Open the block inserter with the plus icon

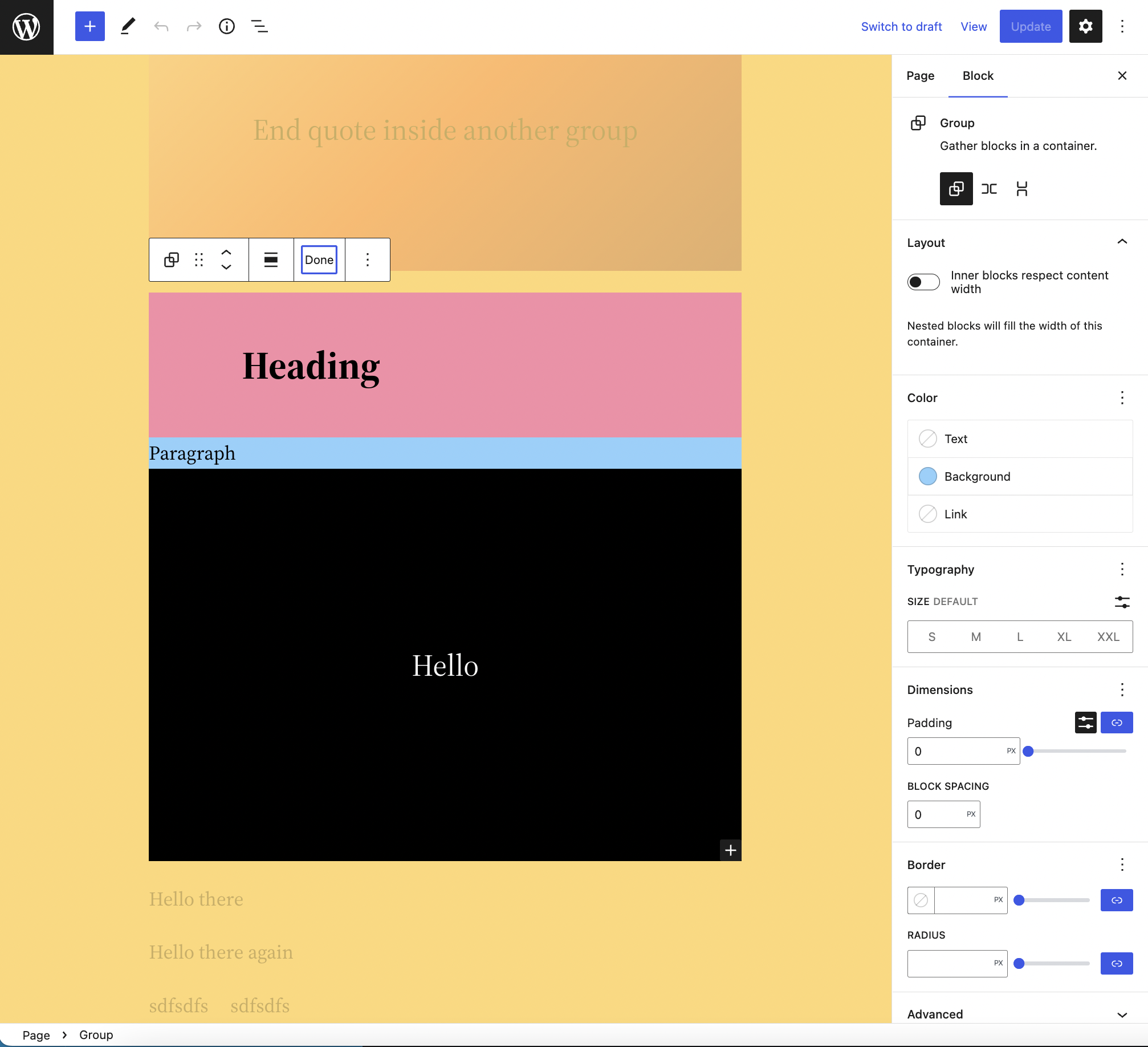[x=89, y=26]
